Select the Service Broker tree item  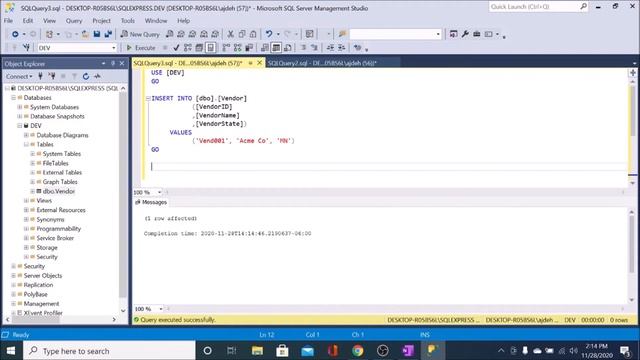click(55, 238)
